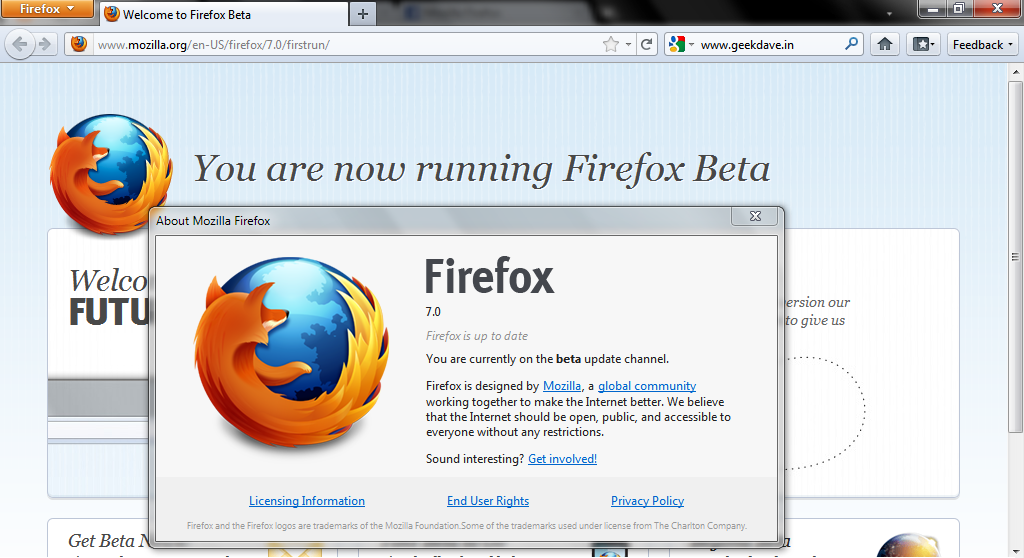Click the large Firefox logo in About dialog
The width and height of the screenshot is (1024, 558).
[291, 353]
